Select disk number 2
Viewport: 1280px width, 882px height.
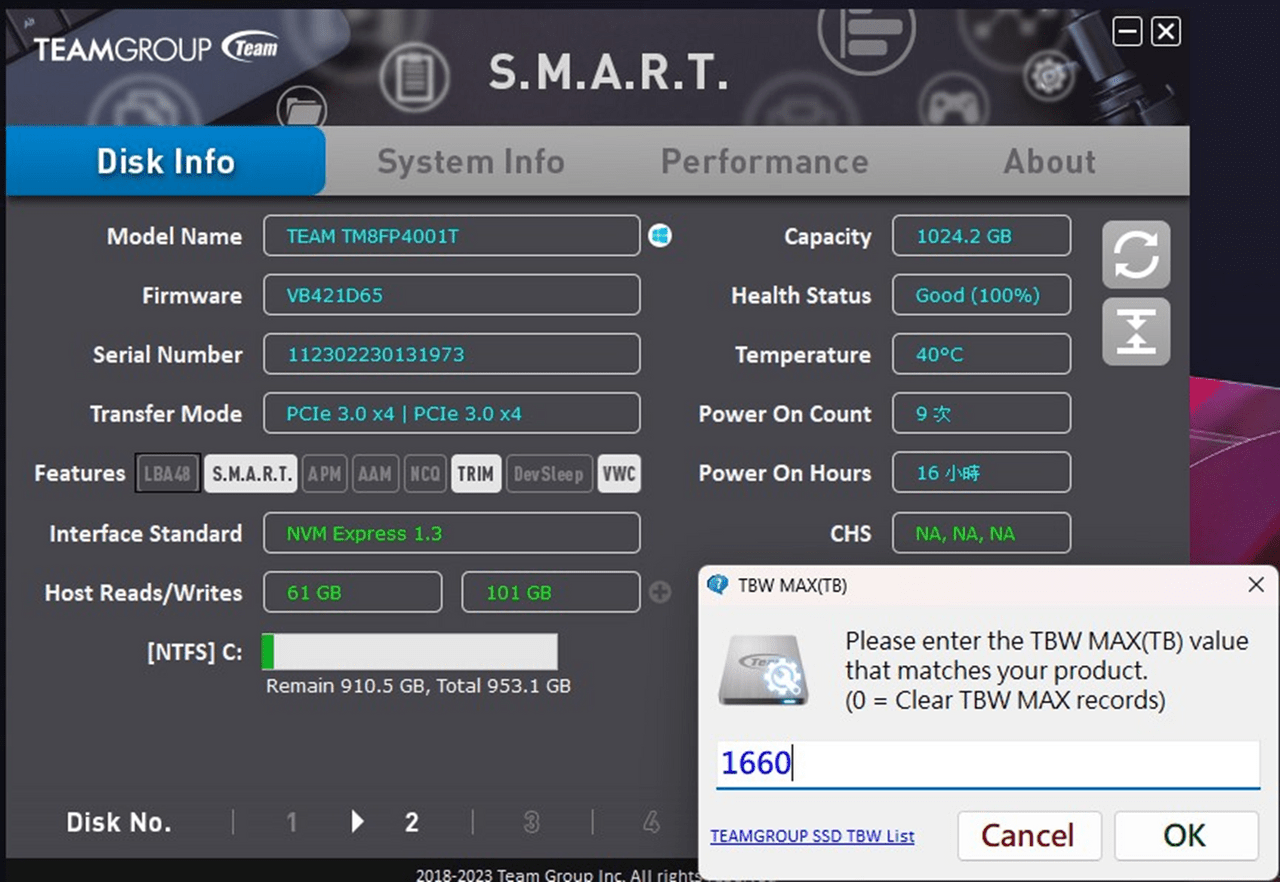(x=411, y=822)
